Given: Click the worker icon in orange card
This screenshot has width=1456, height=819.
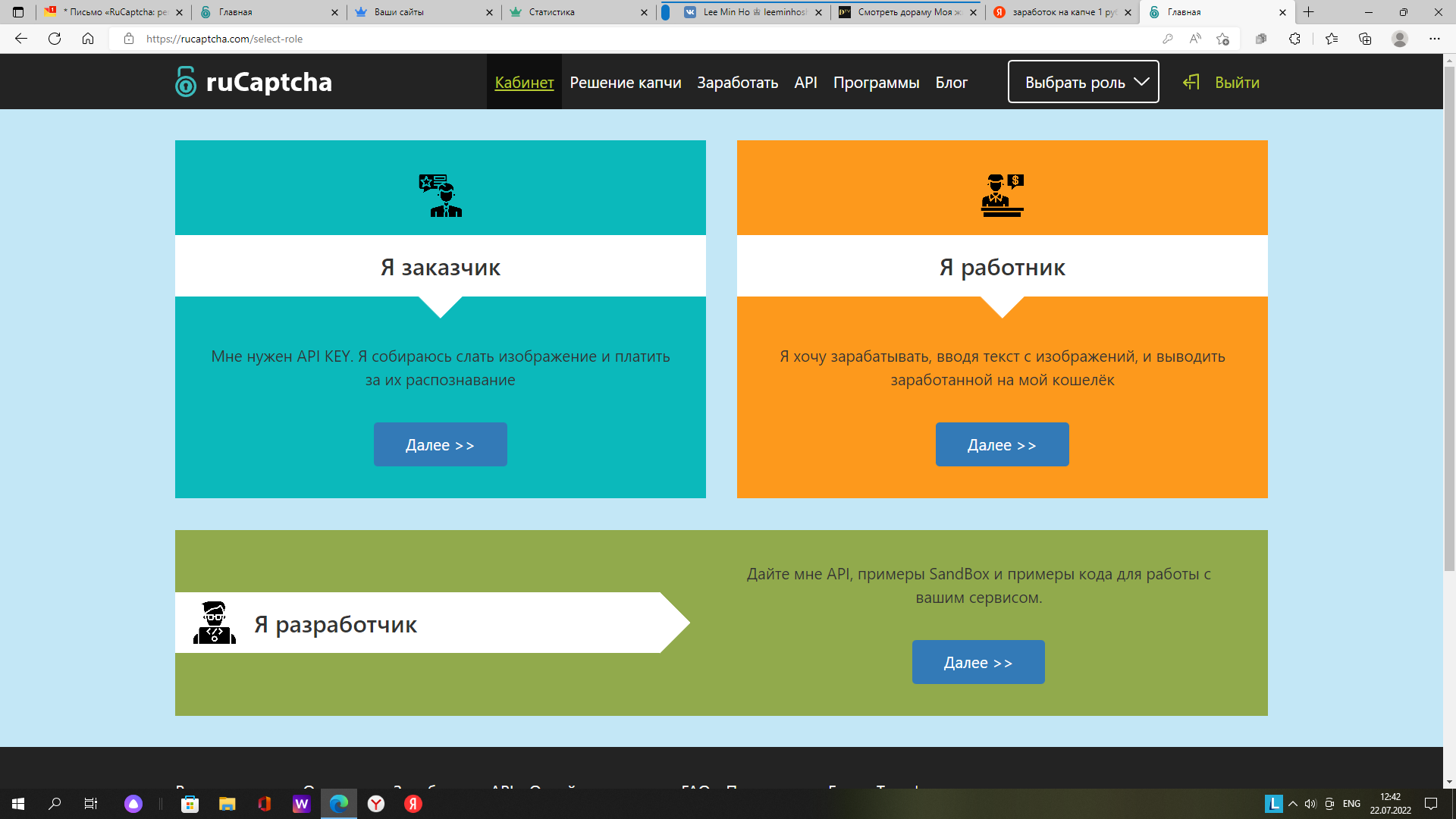Looking at the screenshot, I should (1003, 195).
